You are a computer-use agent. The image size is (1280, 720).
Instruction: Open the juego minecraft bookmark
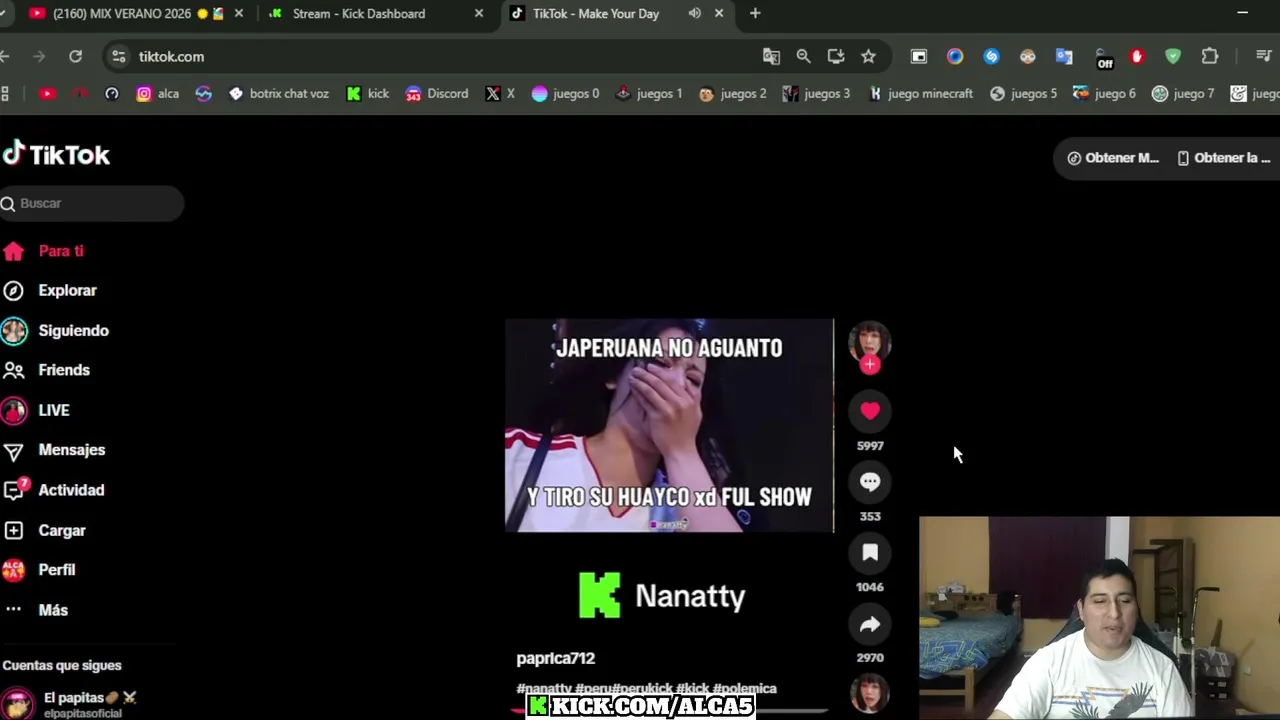point(920,93)
